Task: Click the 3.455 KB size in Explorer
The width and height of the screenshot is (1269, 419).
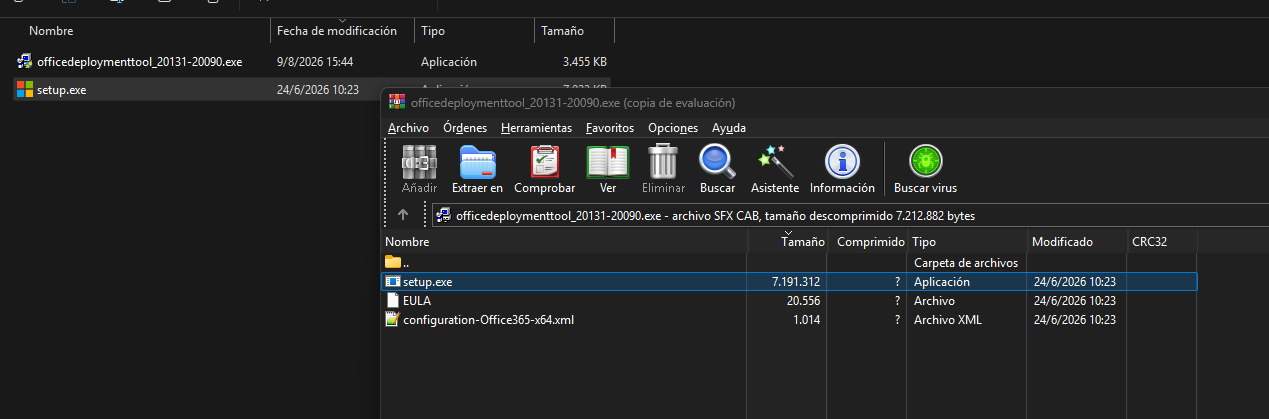Action: coord(584,62)
